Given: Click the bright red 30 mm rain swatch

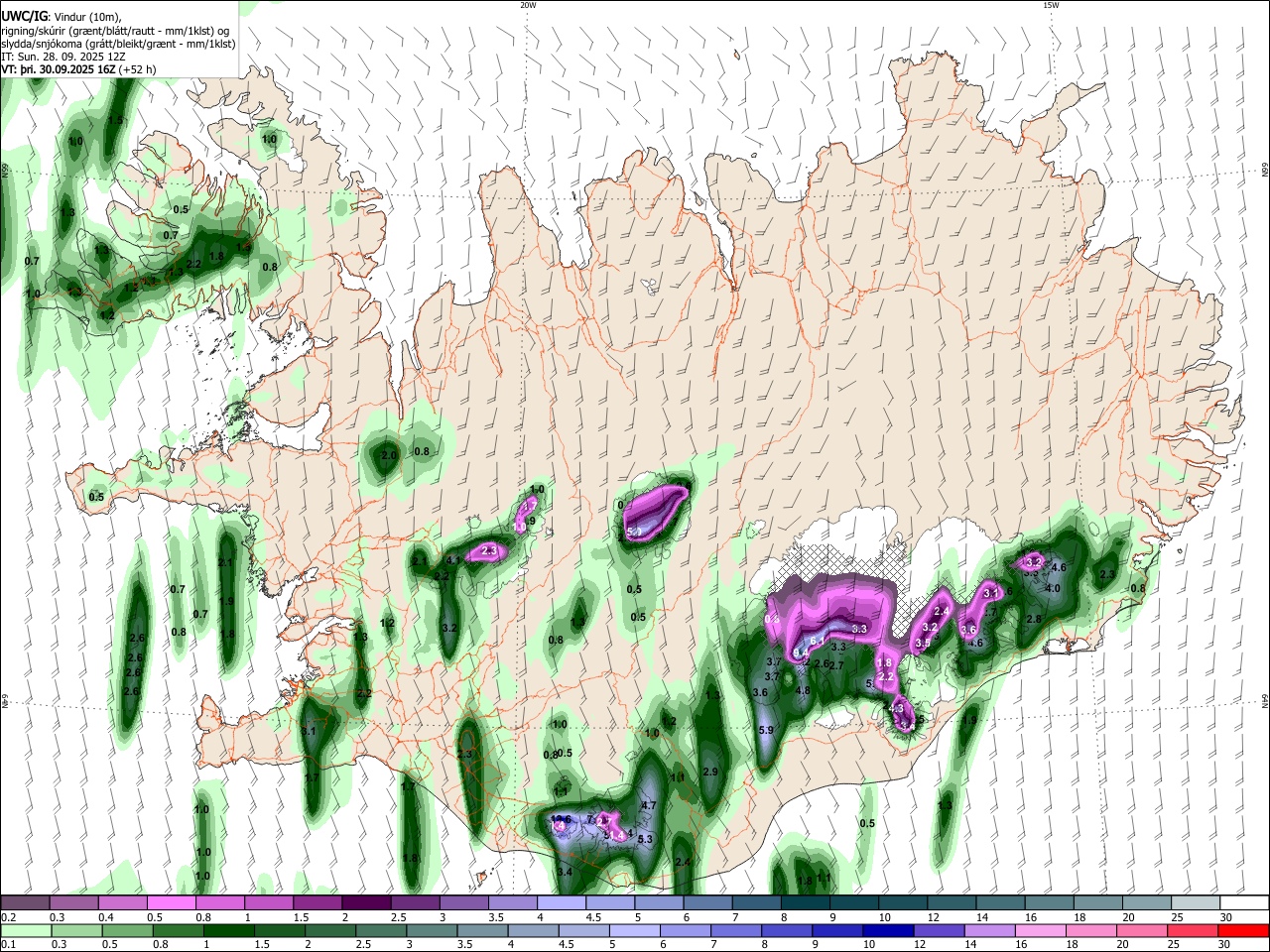Looking at the screenshot, I should (x=1243, y=930).
